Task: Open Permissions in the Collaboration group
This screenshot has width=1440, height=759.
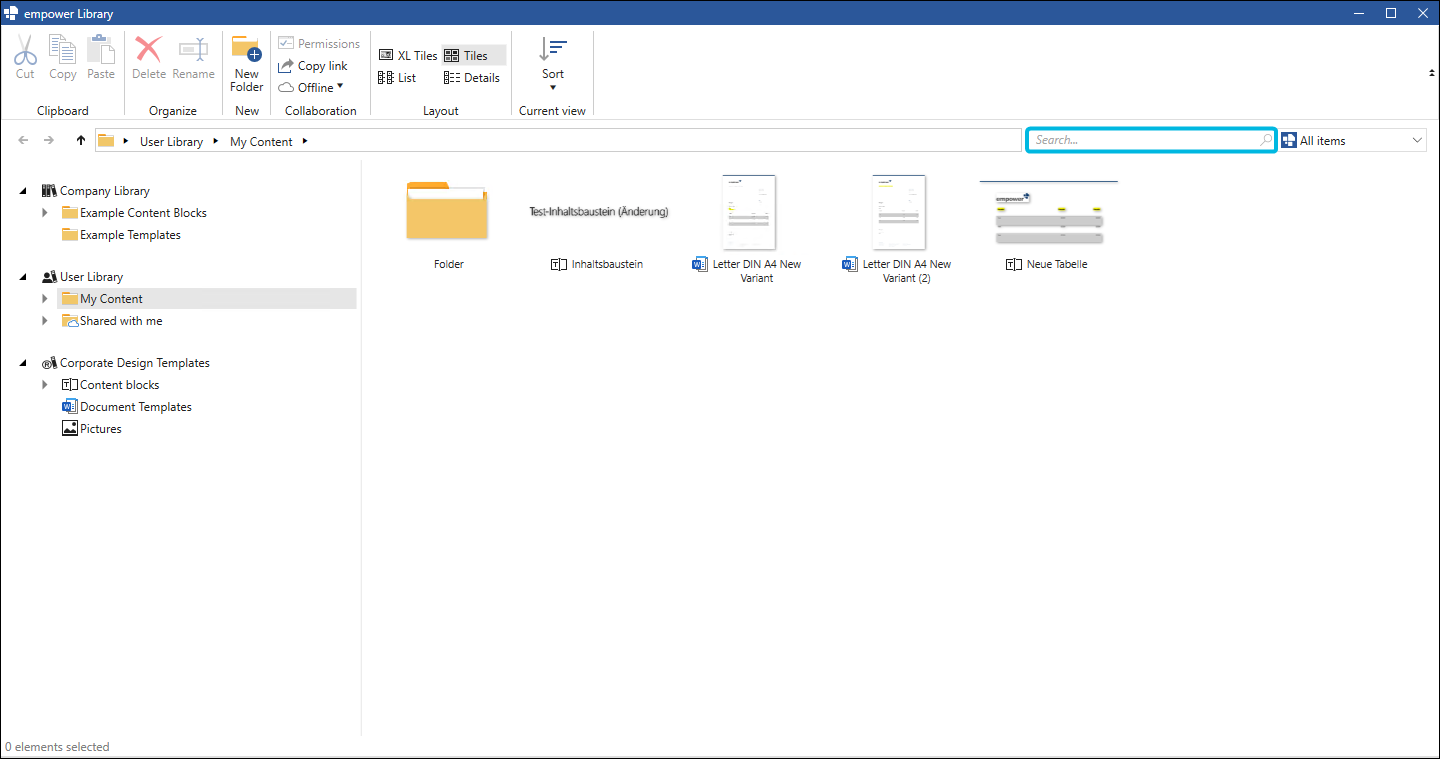Action: [319, 44]
